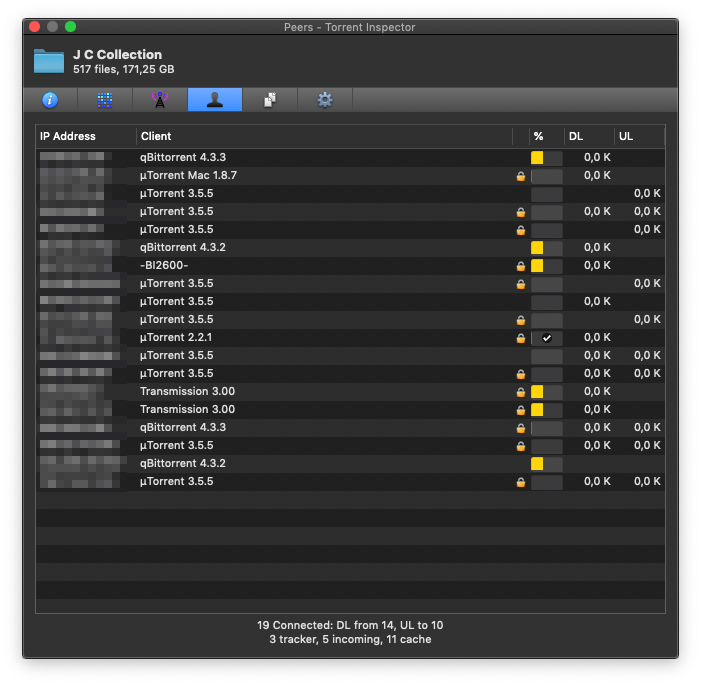Sort by the % progress column header
The height and width of the screenshot is (685, 701).
539,136
